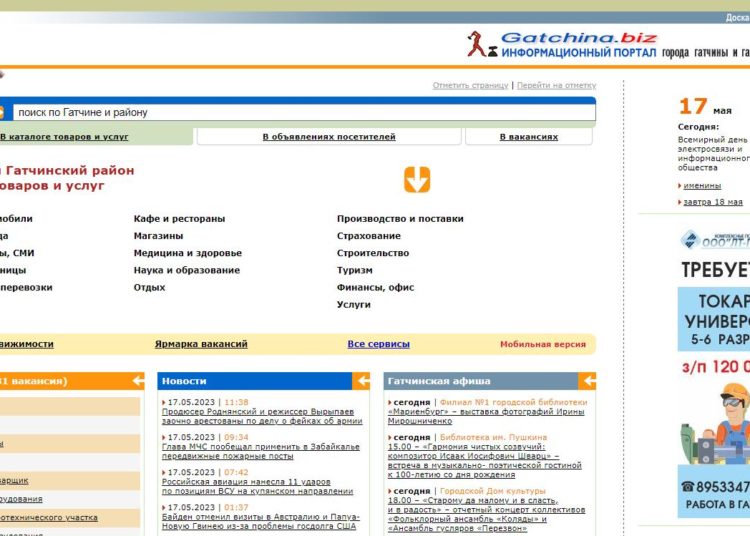The image size is (750, 536).
Task: Click news timestamp '11:38'
Action: 236,402
